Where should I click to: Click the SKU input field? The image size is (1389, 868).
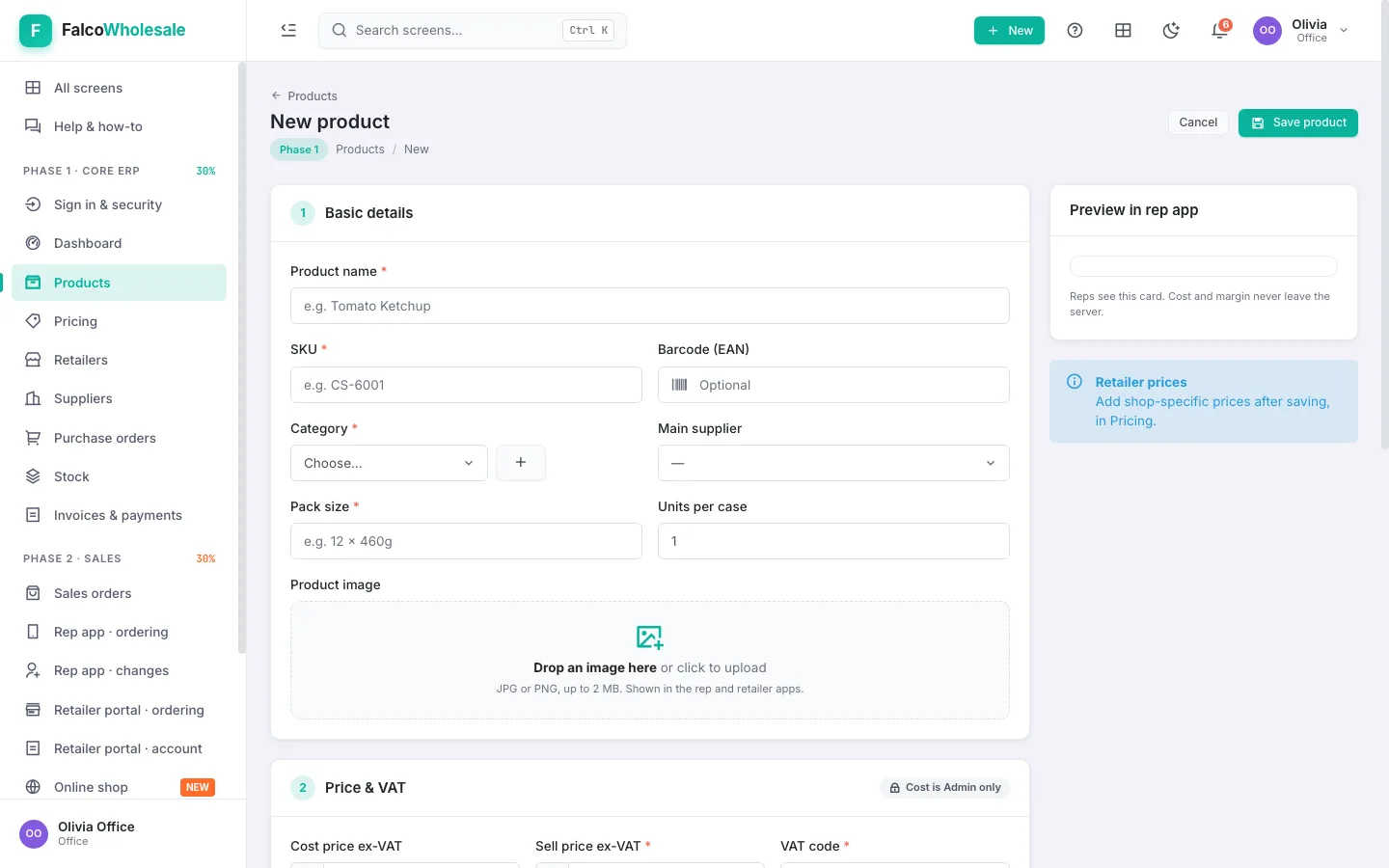pyautogui.click(x=466, y=385)
